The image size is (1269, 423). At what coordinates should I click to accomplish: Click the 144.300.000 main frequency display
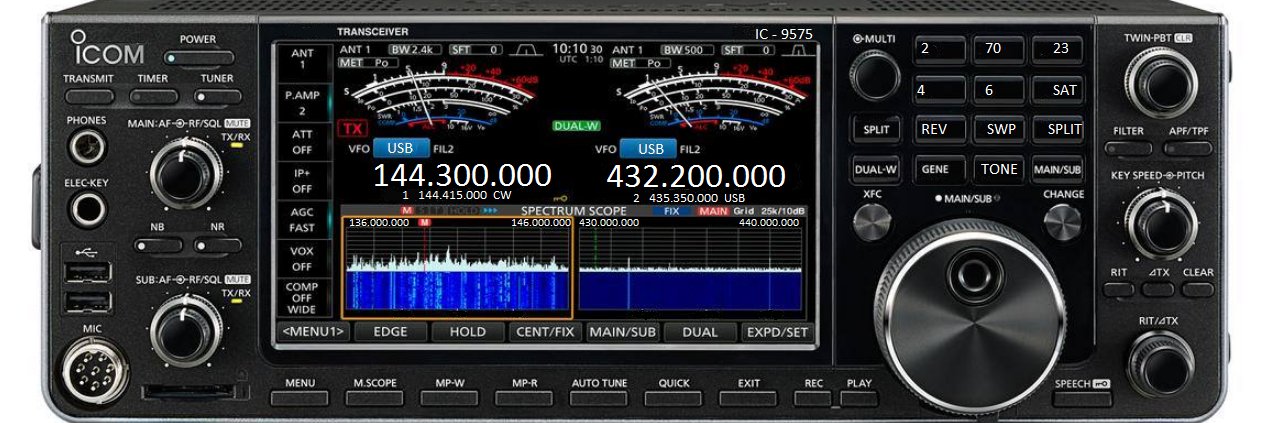point(462,176)
